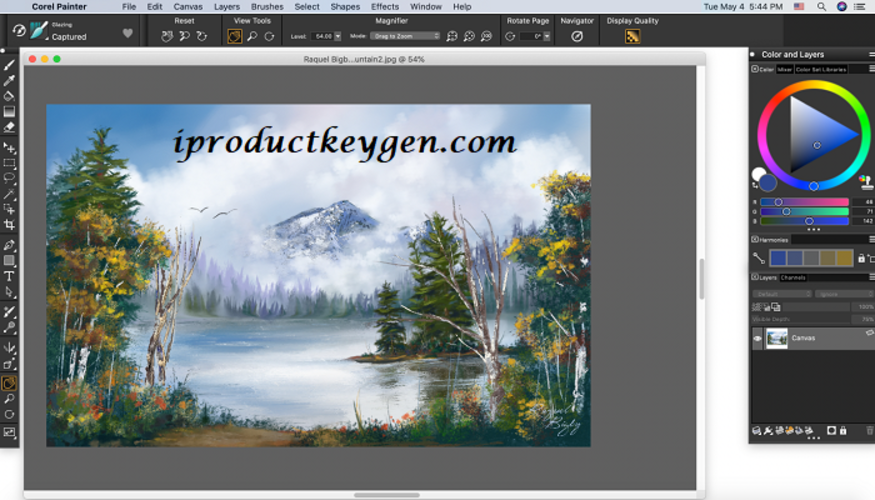Open the Shapes menu
This screenshot has width=875, height=500.
click(x=345, y=7)
